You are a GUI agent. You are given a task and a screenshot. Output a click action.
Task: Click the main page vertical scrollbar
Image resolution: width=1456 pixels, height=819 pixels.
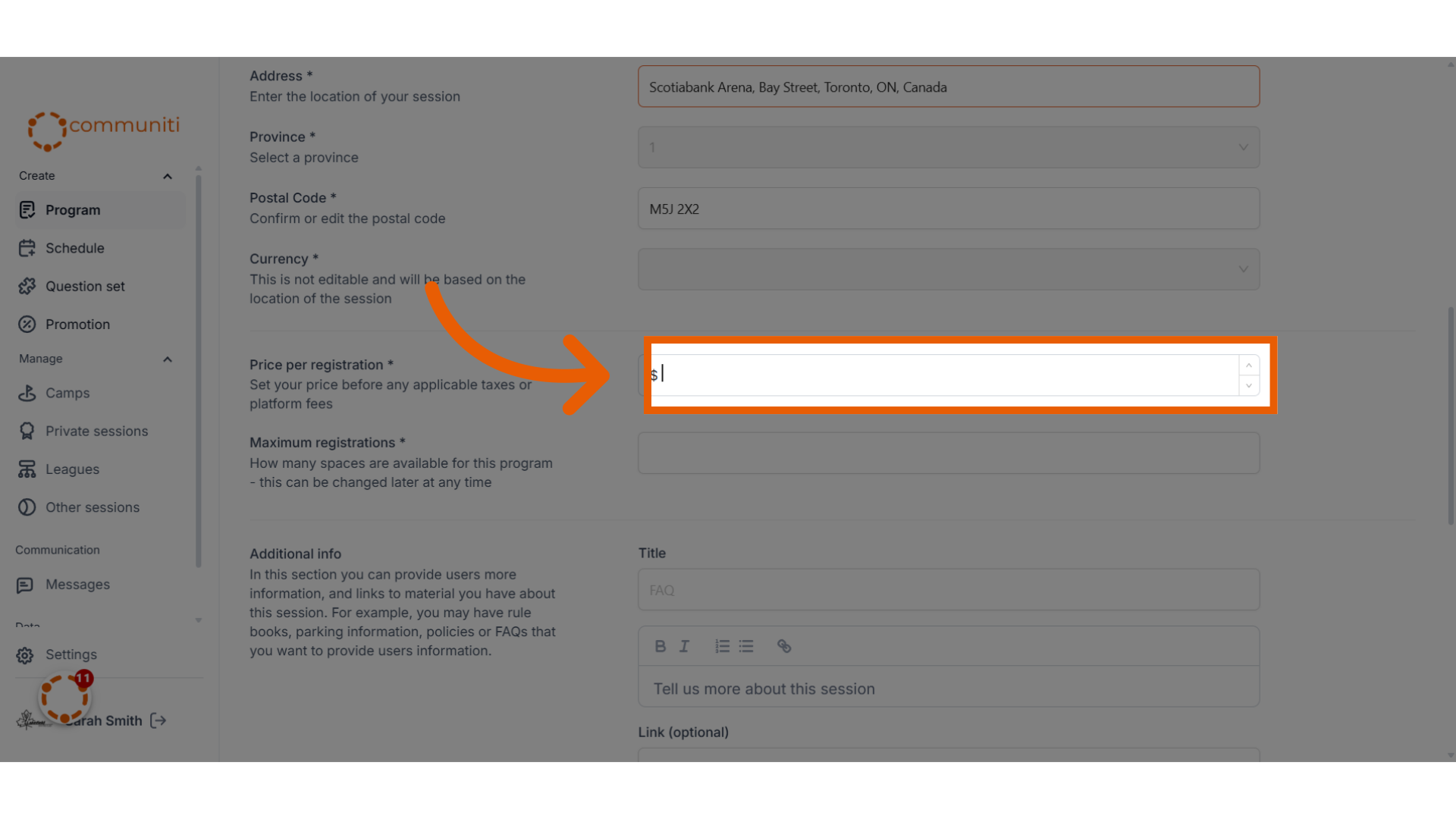coord(1451,416)
